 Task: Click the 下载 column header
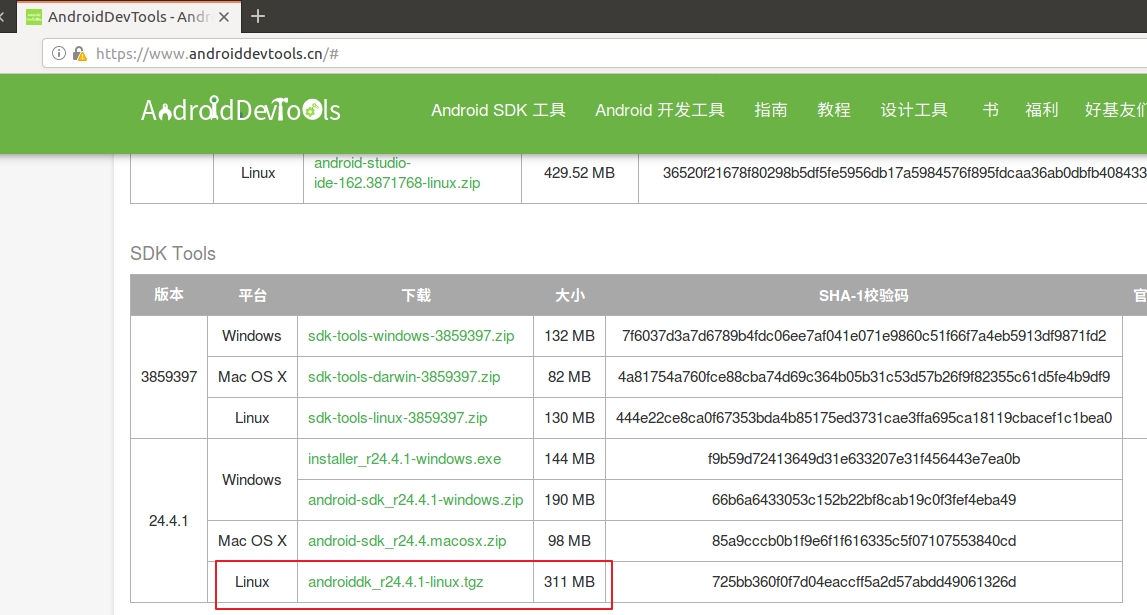[415, 295]
